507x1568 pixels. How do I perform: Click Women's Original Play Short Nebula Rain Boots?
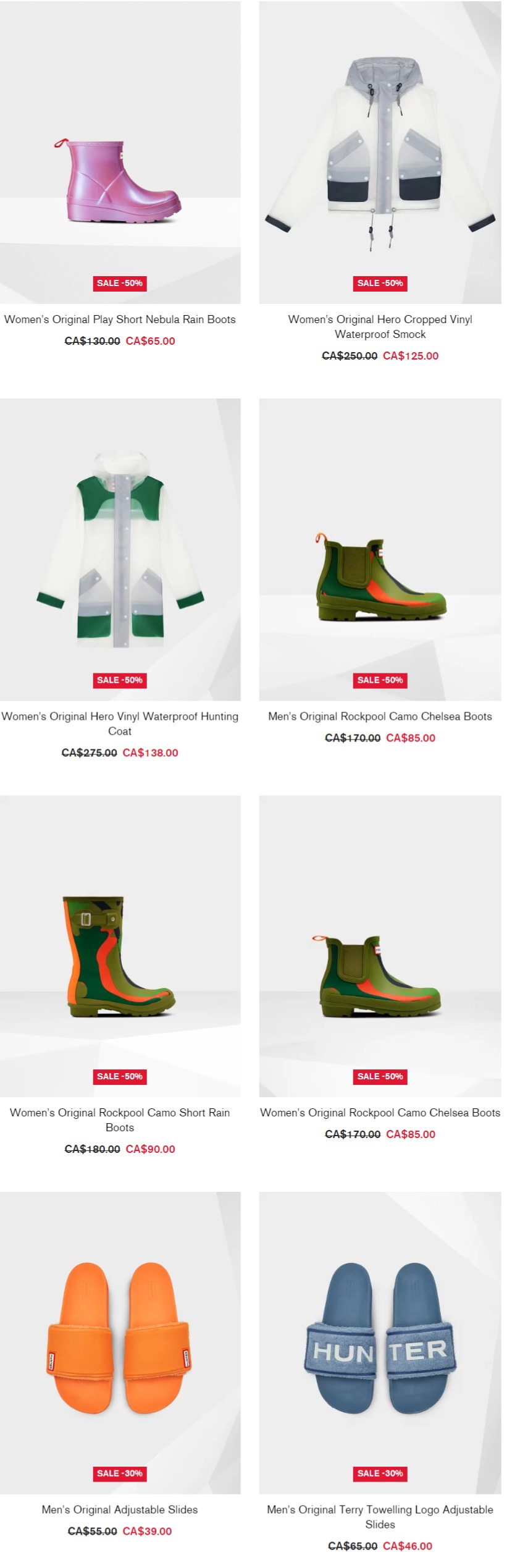120,319
